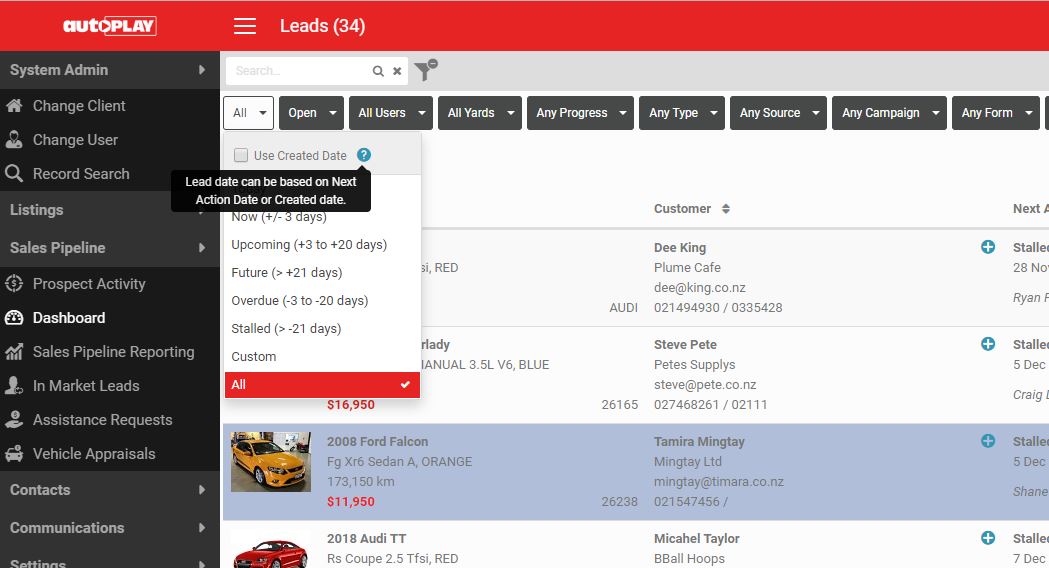This screenshot has width=1049, height=568.
Task: Clear the search box with the X icon
Action: coord(397,71)
